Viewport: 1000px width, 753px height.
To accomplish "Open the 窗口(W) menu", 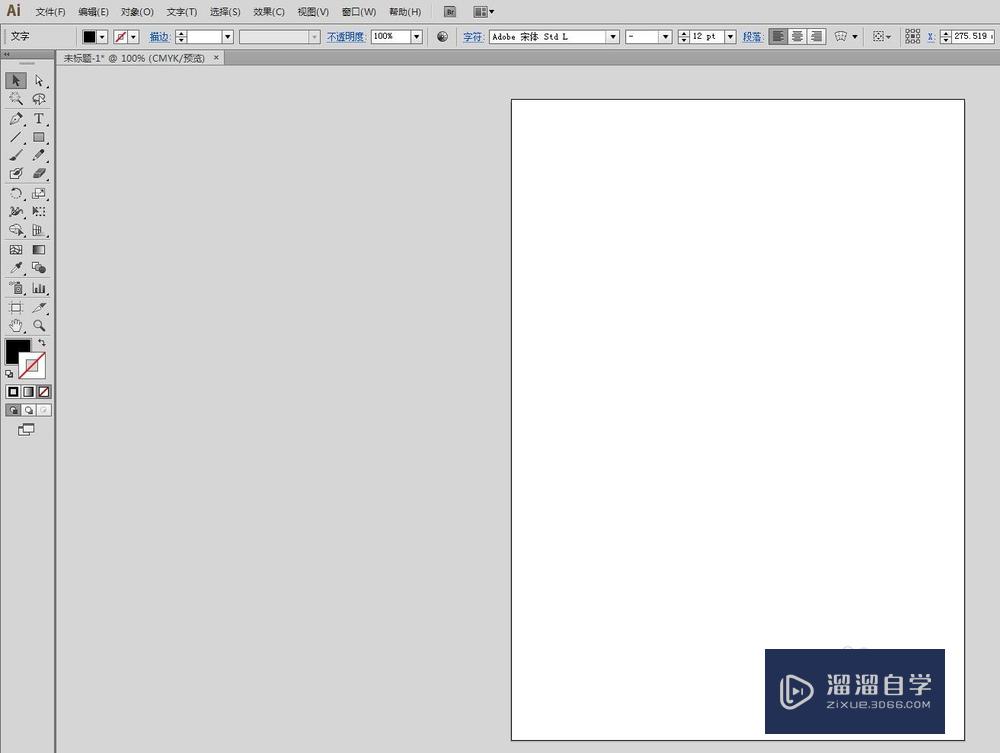I will (x=358, y=11).
